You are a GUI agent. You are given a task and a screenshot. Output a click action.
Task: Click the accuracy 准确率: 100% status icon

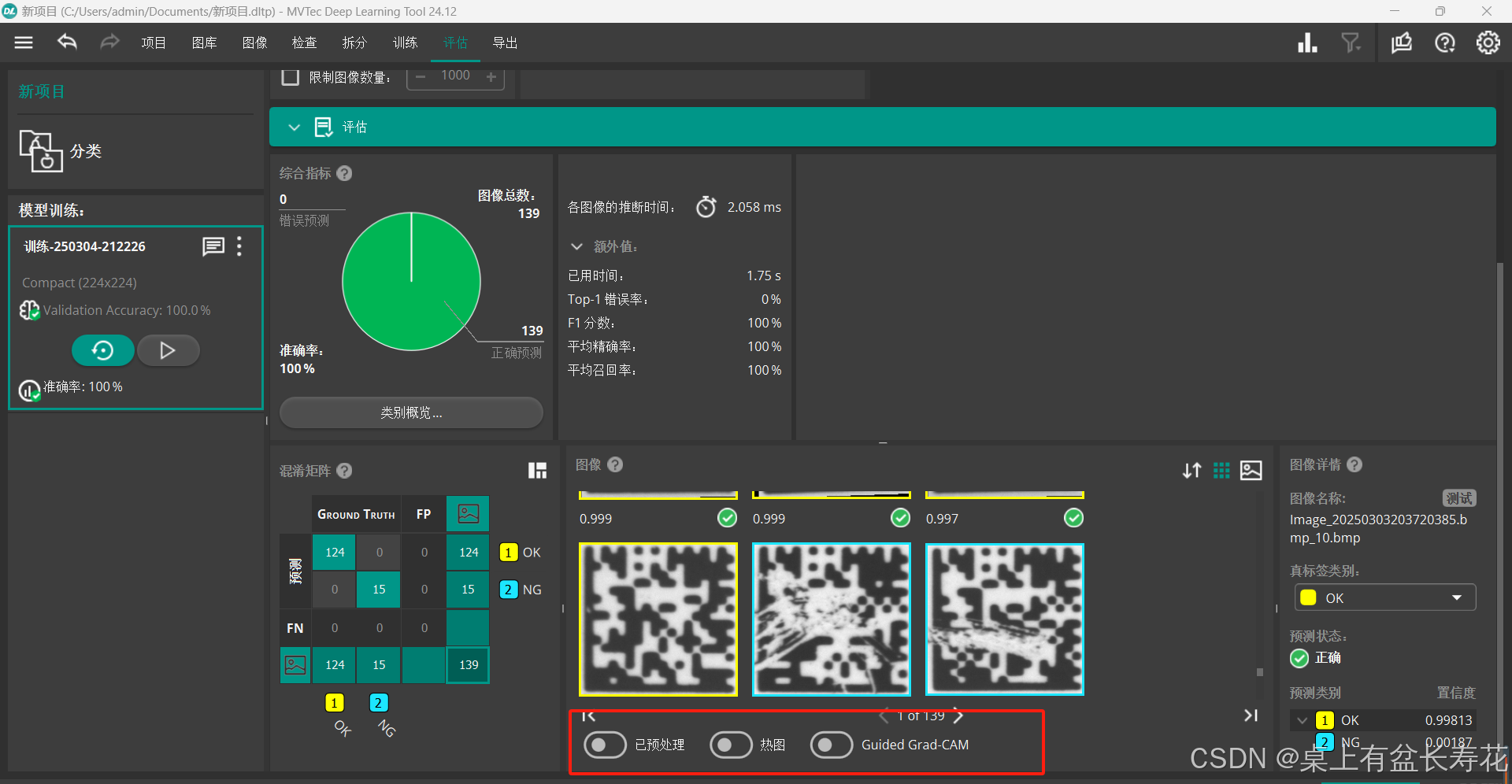coord(29,390)
